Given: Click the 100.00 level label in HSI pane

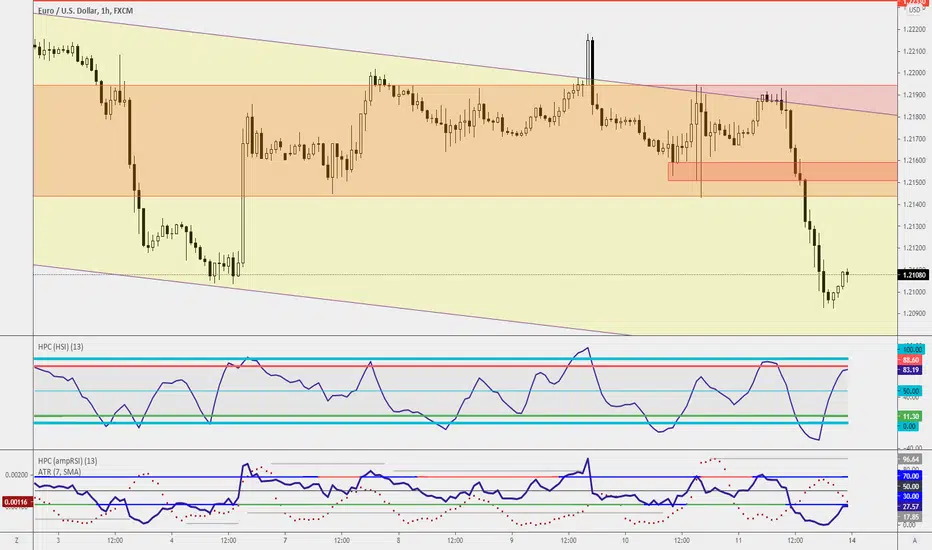Looking at the screenshot, I should coord(911,349).
